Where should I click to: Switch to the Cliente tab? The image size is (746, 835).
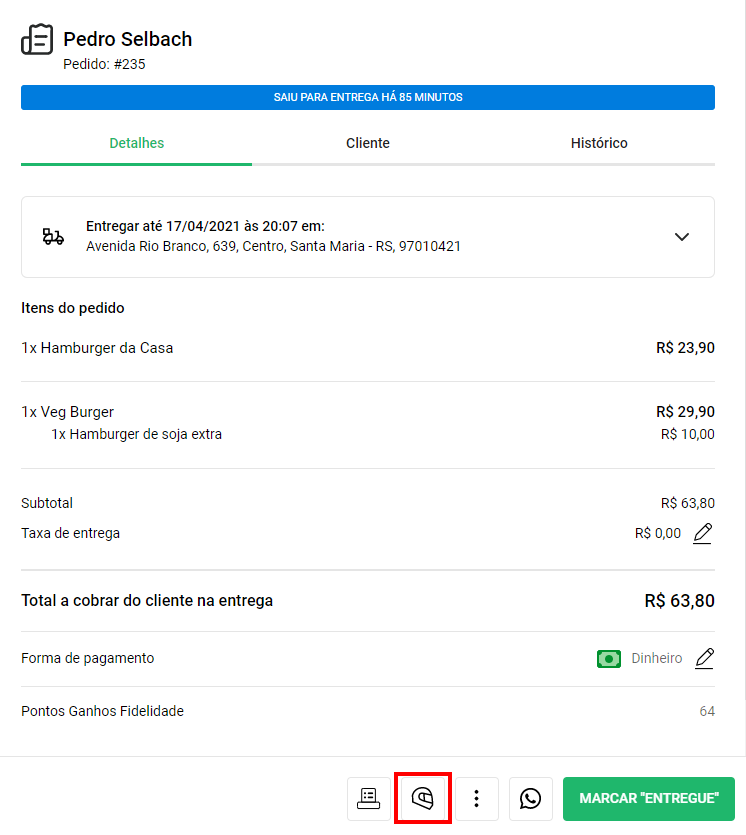367,143
